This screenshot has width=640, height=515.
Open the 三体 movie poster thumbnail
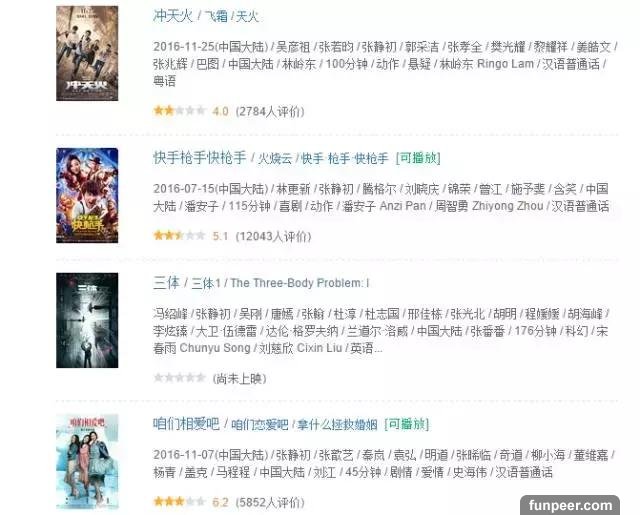pyautogui.click(x=87, y=320)
